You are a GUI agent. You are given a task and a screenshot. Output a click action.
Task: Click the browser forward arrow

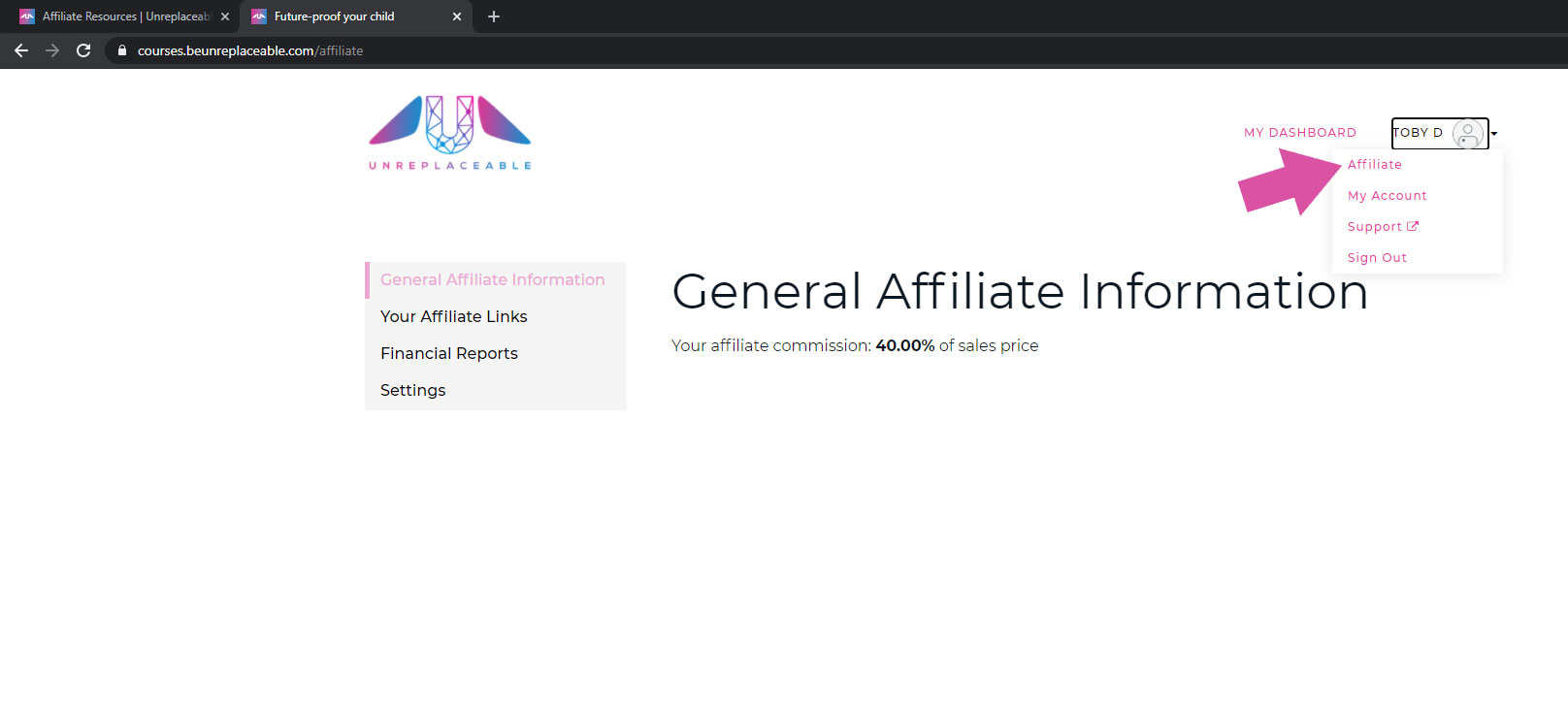click(52, 50)
